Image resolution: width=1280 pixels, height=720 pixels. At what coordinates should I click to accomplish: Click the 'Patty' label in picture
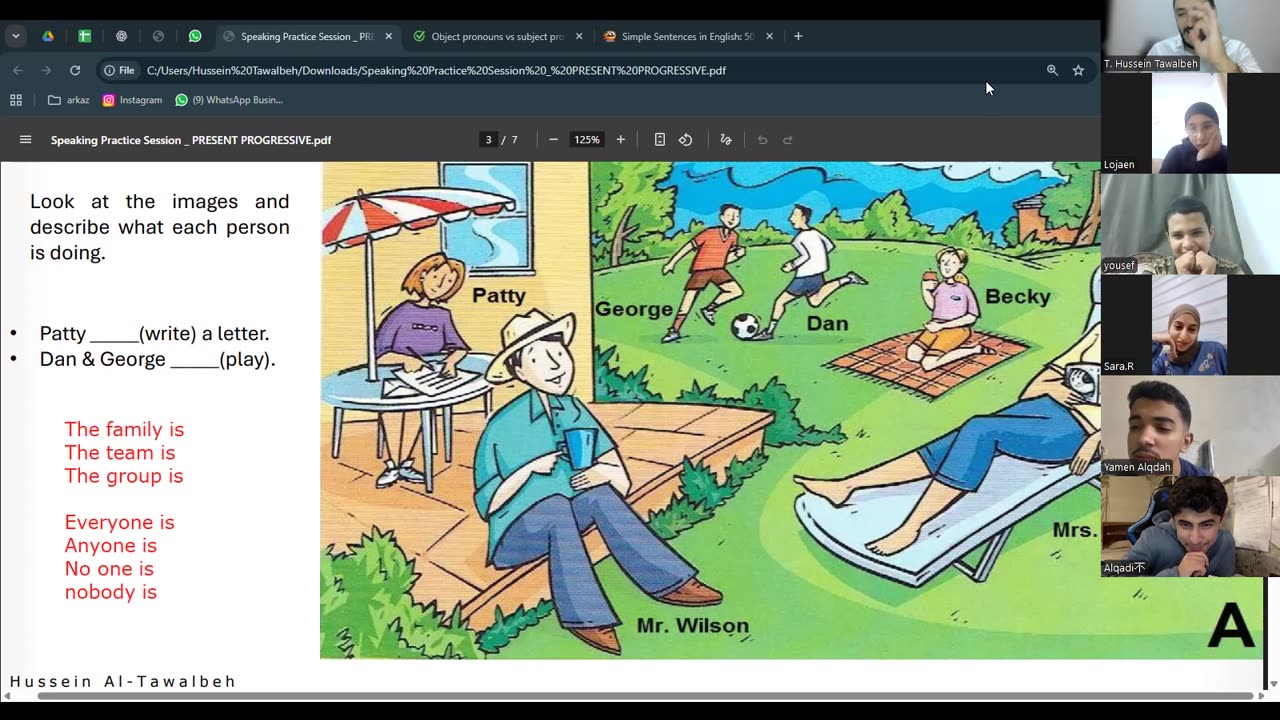pyautogui.click(x=499, y=295)
